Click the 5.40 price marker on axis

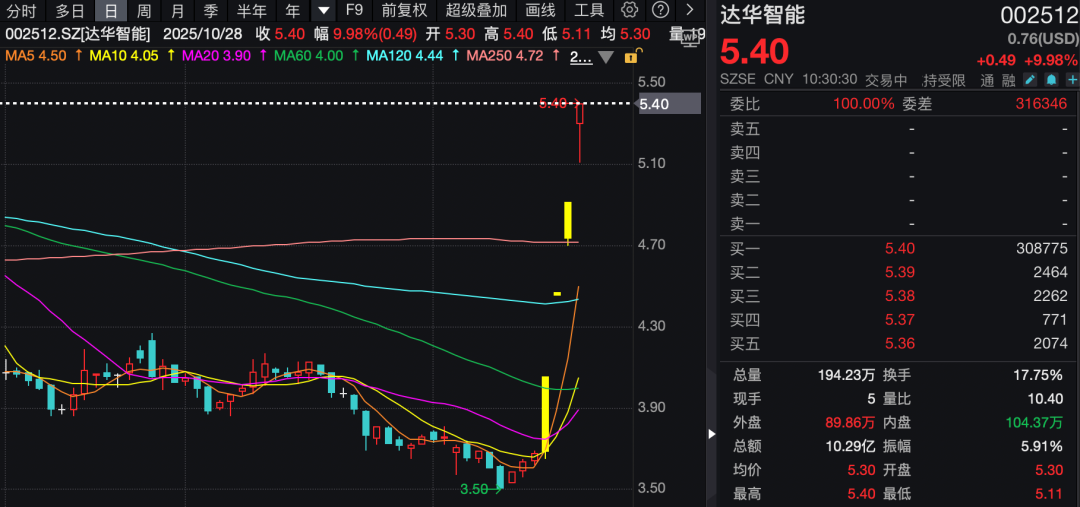(654, 104)
